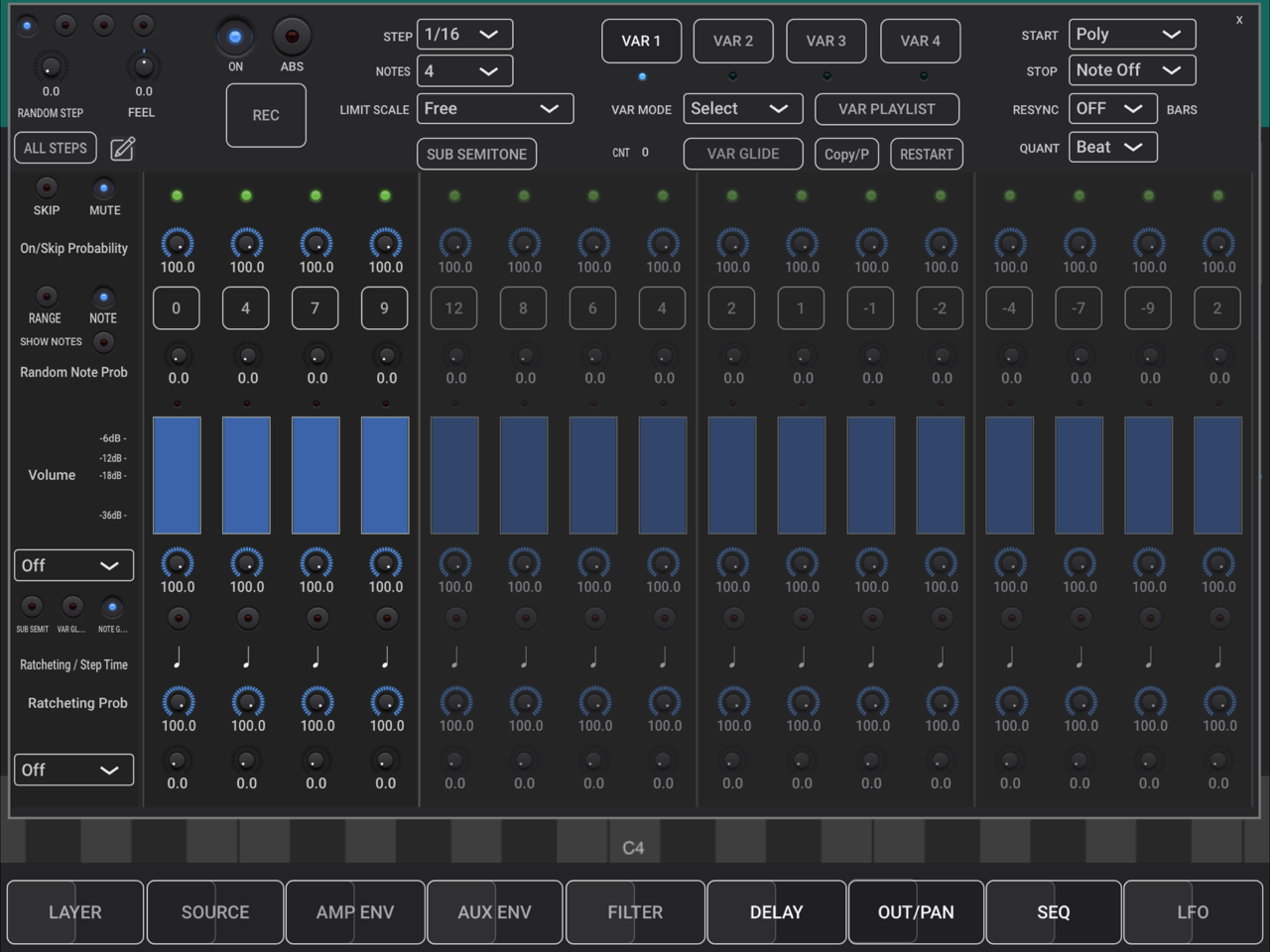Screen dimensions: 1270x952
Task: Click the VAR GLIDE button
Action: [x=743, y=154]
